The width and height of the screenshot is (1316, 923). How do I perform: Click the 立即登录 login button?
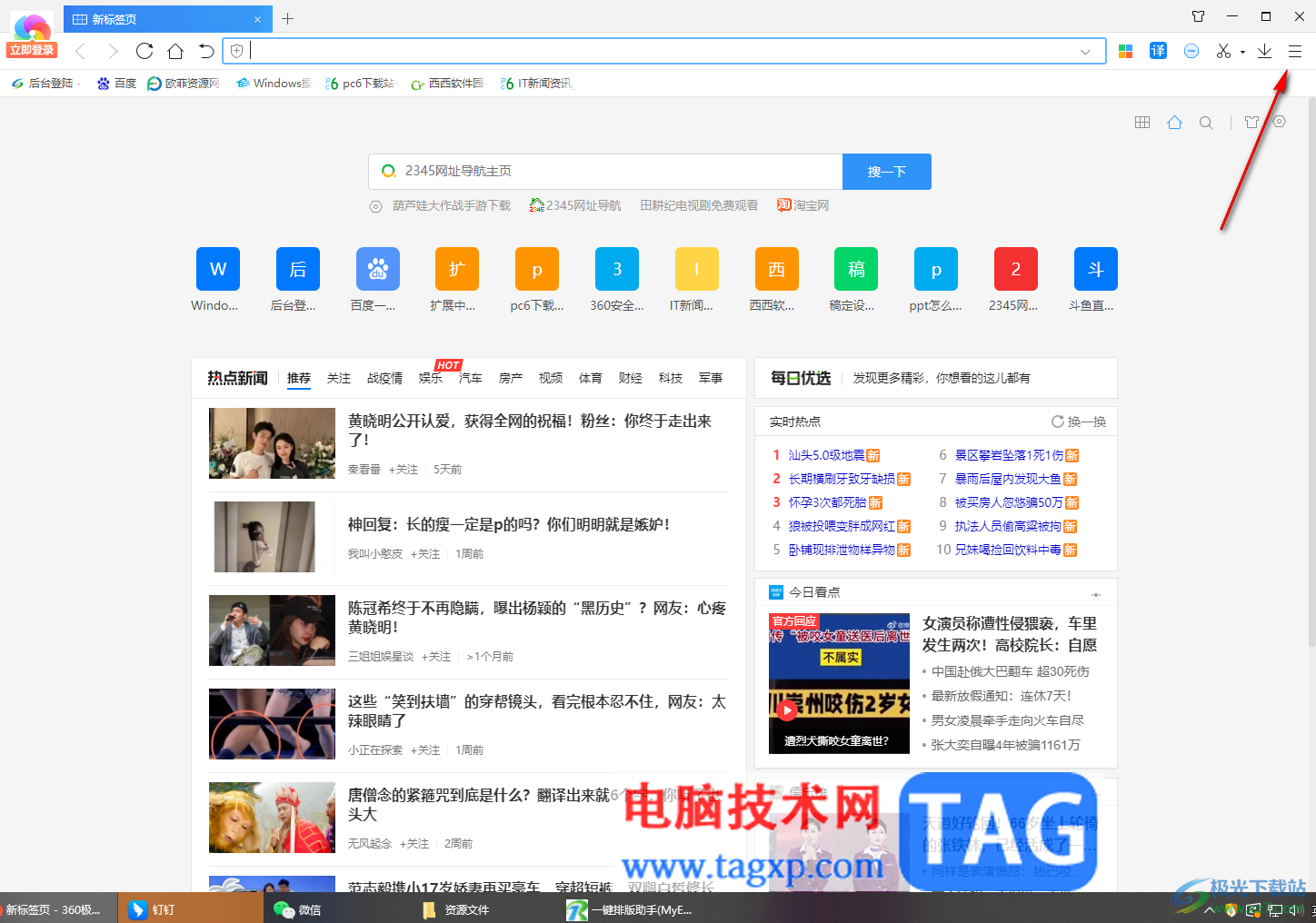(x=31, y=50)
